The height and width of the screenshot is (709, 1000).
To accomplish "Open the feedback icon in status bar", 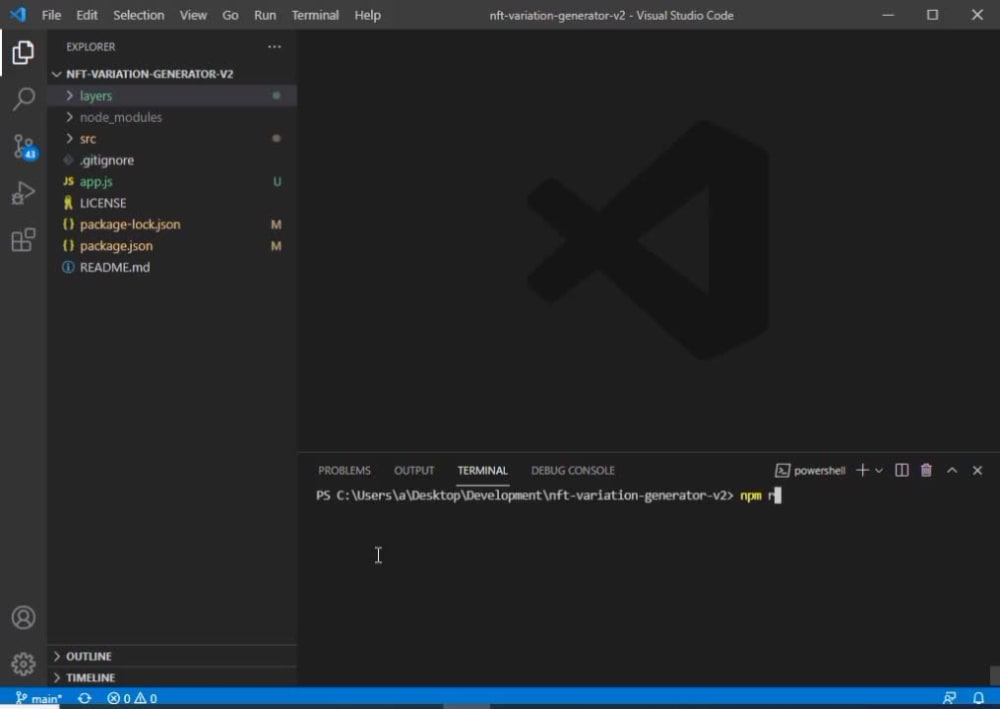I will [x=949, y=698].
